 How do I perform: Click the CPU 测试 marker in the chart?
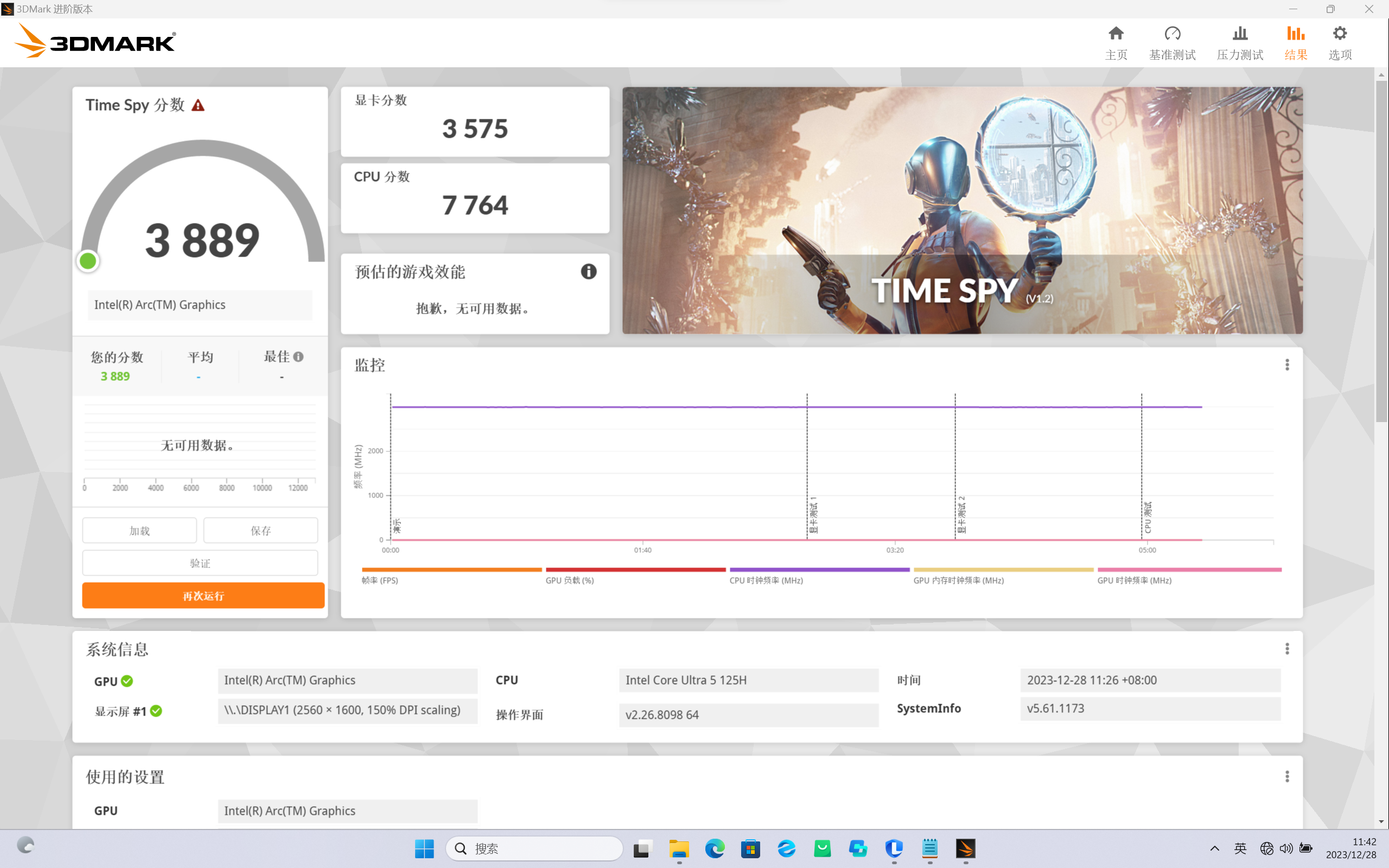(x=1148, y=517)
